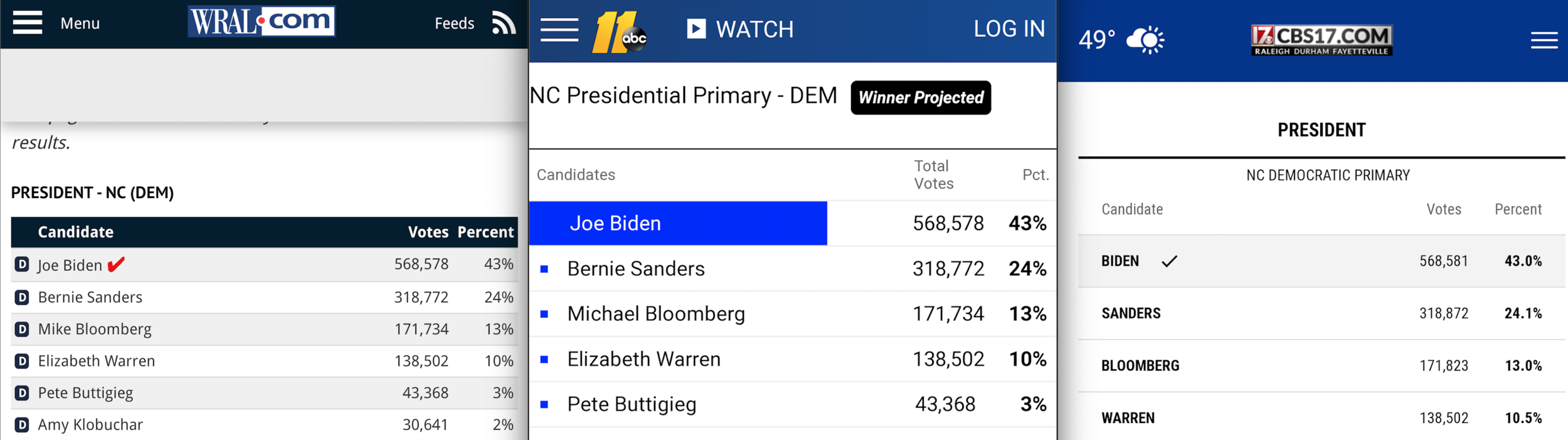Click the Watch play icon
1568x440 pixels.
696,29
